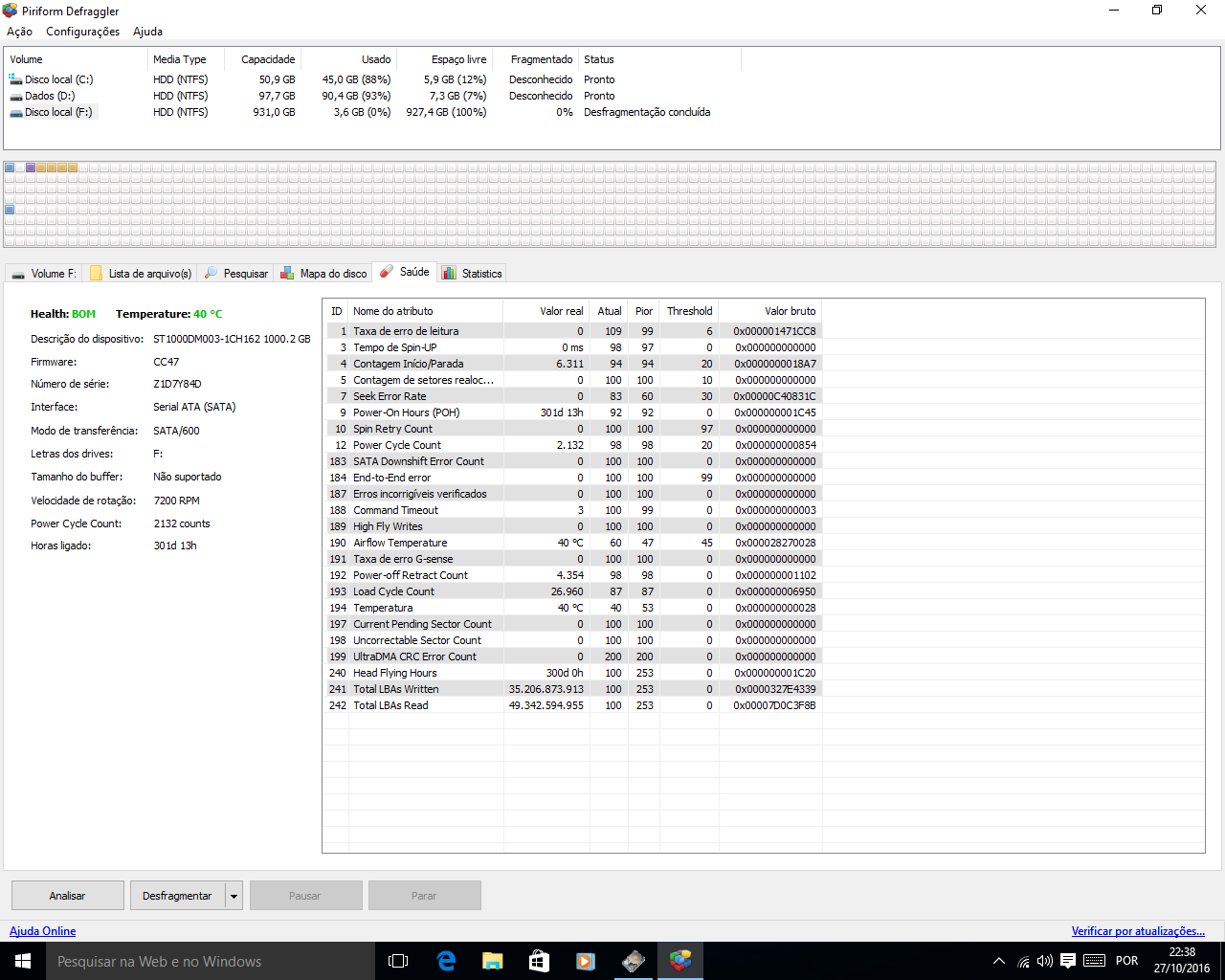1225x980 pixels.
Task: Click Verificar por atualizações link
Action: point(1138,931)
